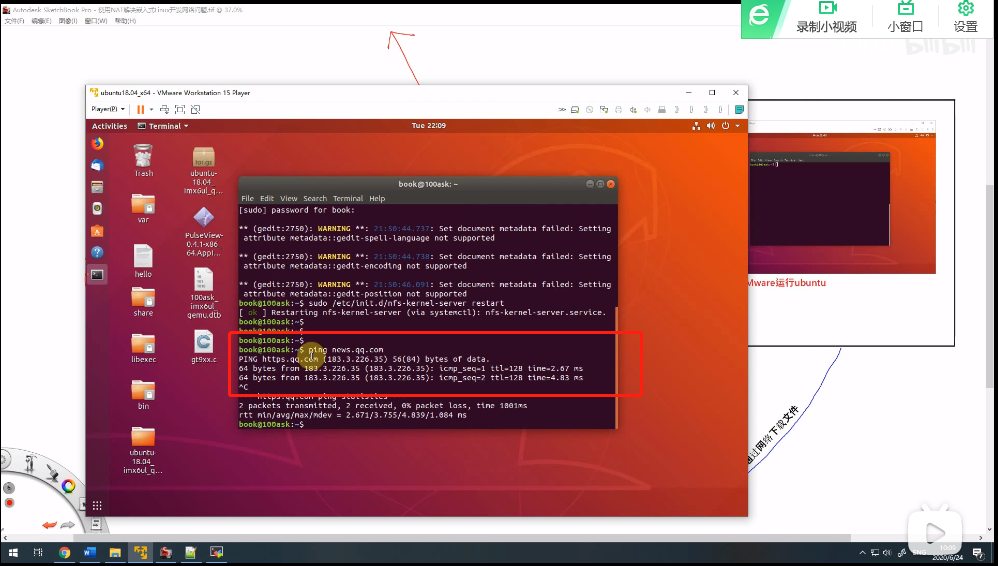Image resolution: width=998 pixels, height=566 pixels.
Task: Click the SketchBook redo arrow
Action: coord(67,525)
